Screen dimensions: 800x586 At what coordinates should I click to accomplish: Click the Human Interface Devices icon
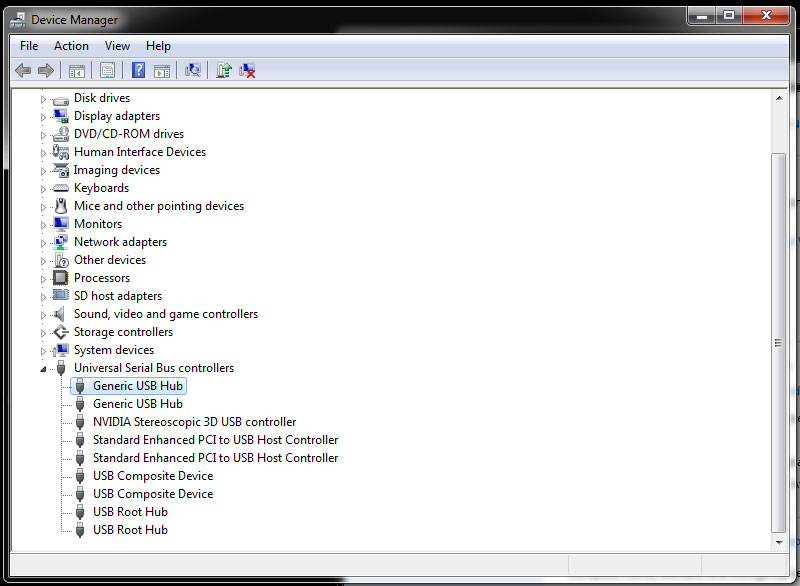pyautogui.click(x=61, y=152)
